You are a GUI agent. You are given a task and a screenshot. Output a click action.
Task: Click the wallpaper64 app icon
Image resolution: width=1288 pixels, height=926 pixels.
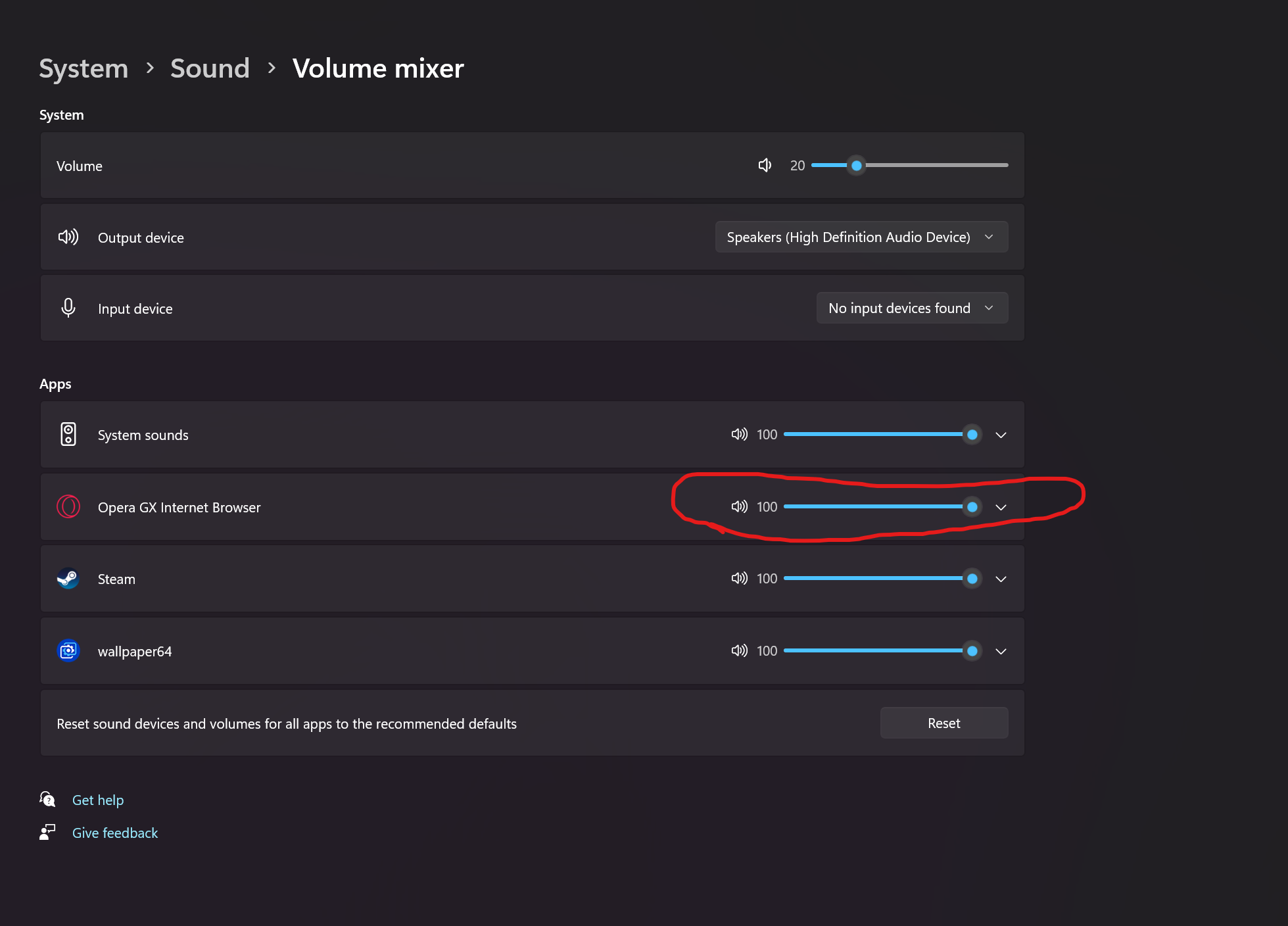click(68, 651)
